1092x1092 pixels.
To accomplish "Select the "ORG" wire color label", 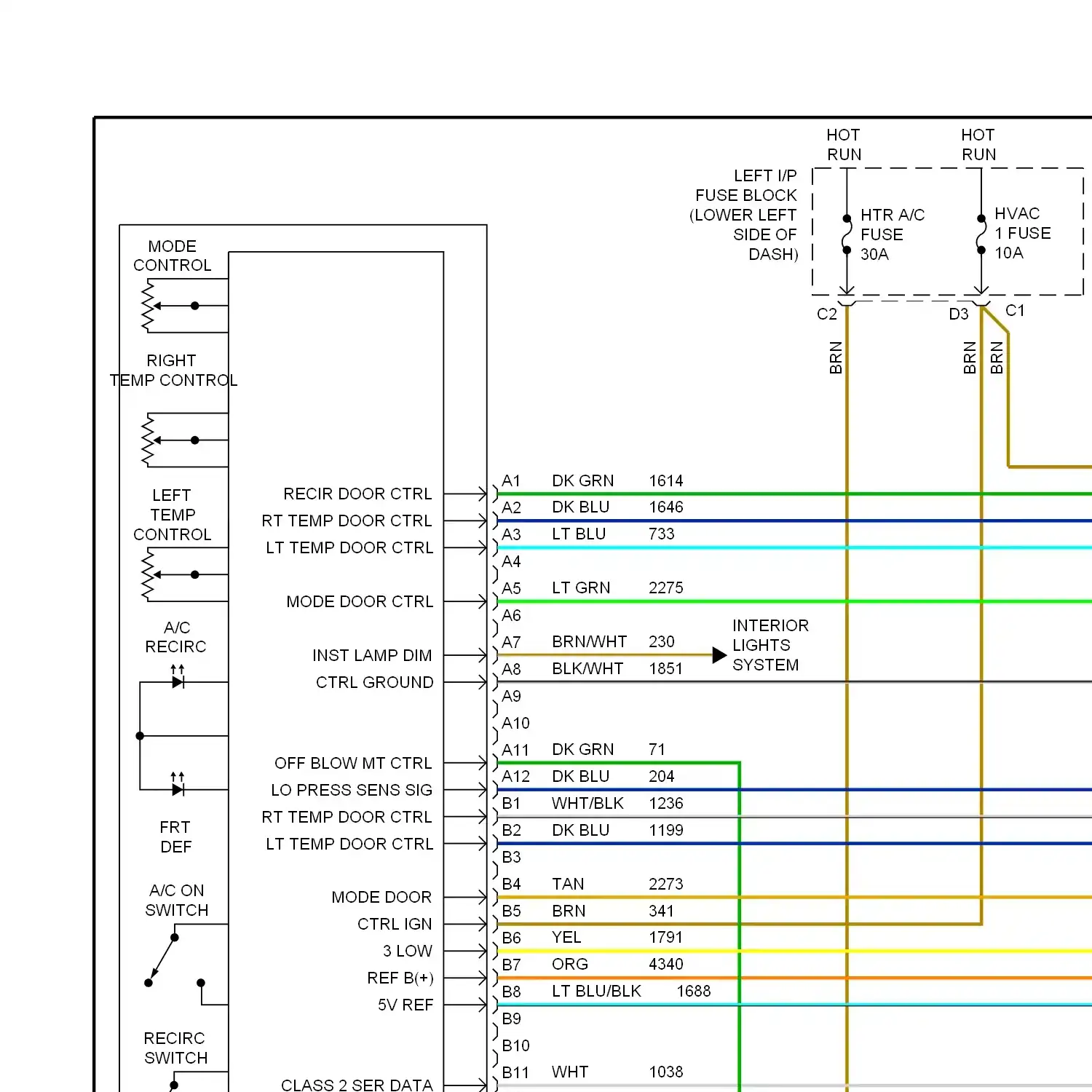I will pos(569,964).
